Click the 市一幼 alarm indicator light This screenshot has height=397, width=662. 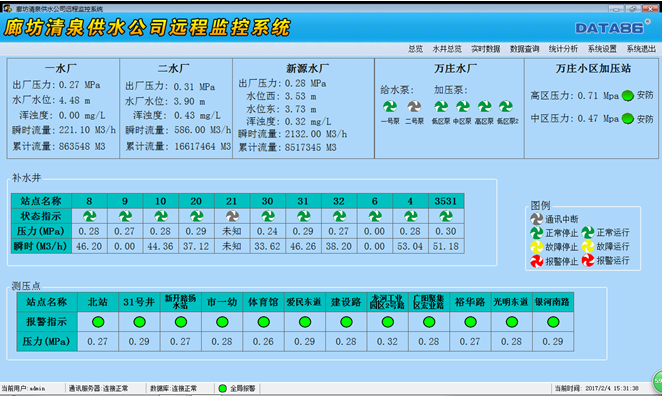pyautogui.click(x=222, y=322)
